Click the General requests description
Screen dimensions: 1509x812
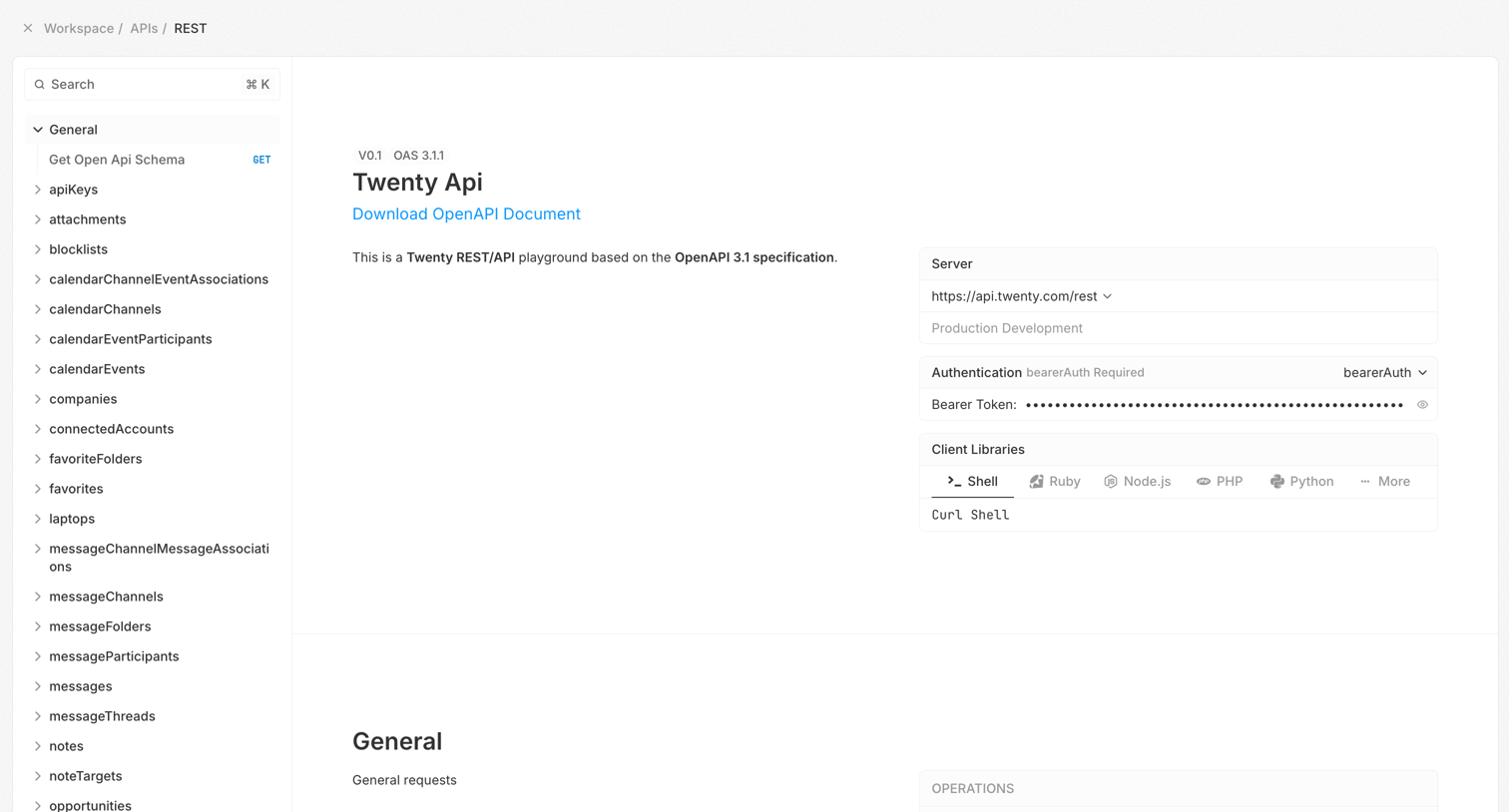click(x=404, y=780)
